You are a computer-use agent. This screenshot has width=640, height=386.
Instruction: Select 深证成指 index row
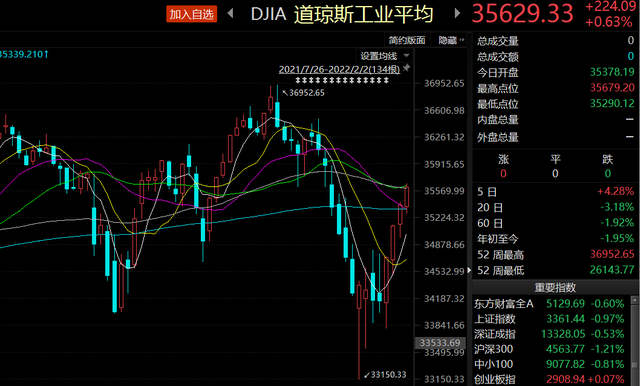[x=549, y=334]
